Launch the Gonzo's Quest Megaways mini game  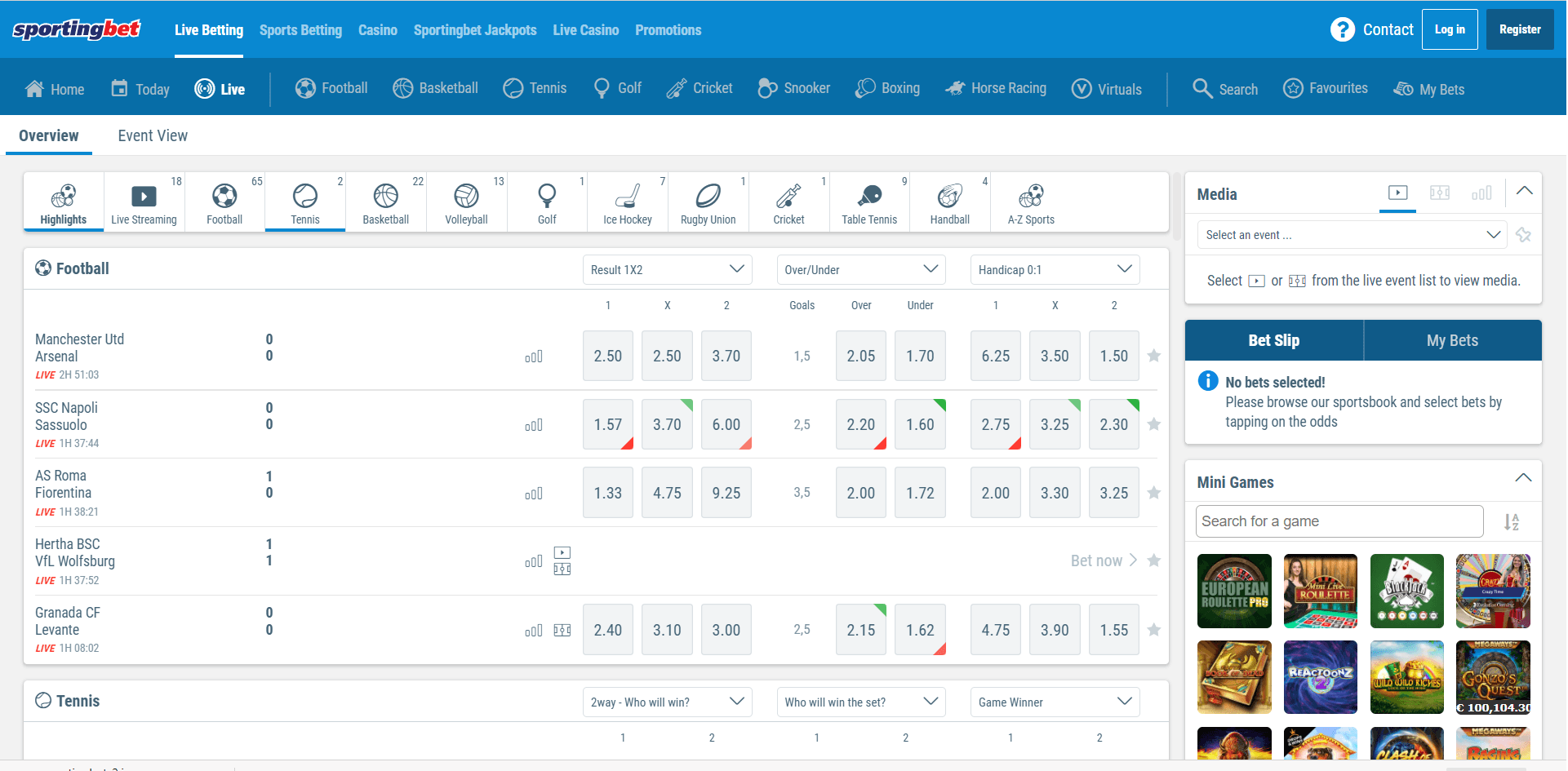click(x=1493, y=677)
